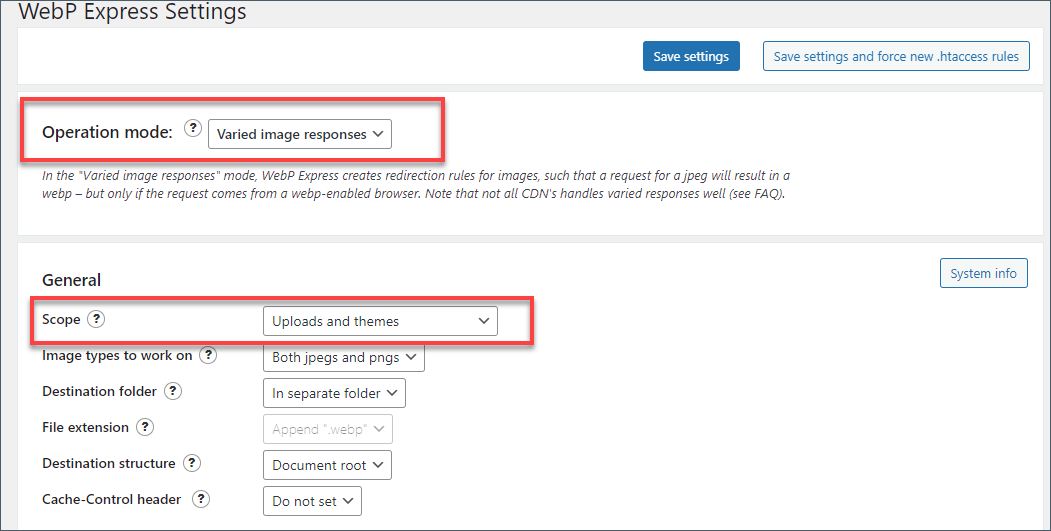Click the Image types to work on label
Screen dimensions: 1051x531
[117, 355]
